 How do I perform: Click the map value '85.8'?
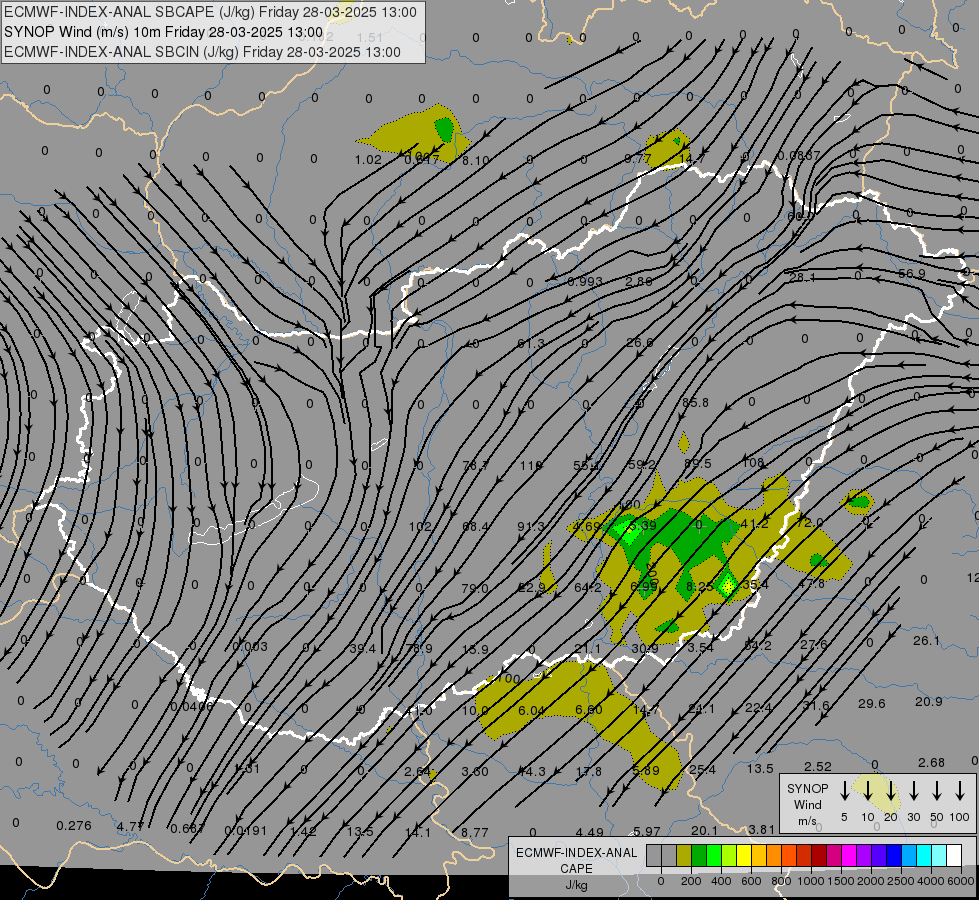pyautogui.click(x=696, y=403)
